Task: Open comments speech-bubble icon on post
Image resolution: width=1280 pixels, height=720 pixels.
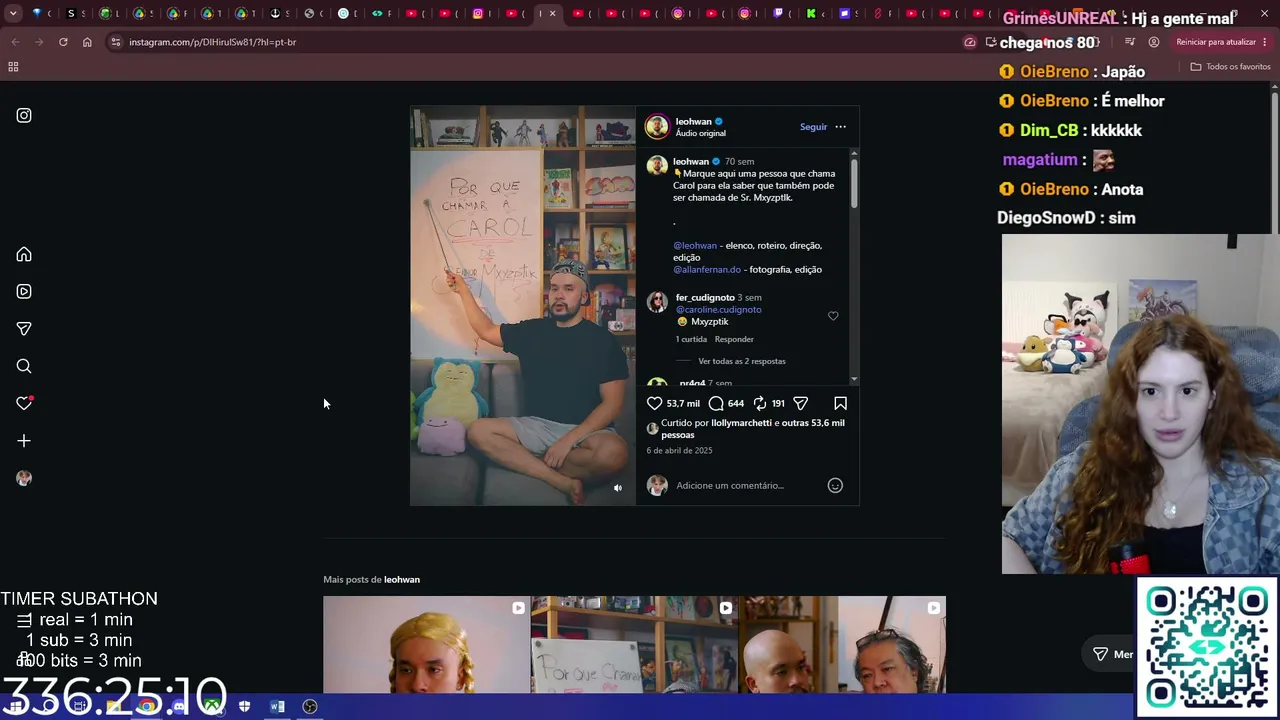Action: click(716, 403)
